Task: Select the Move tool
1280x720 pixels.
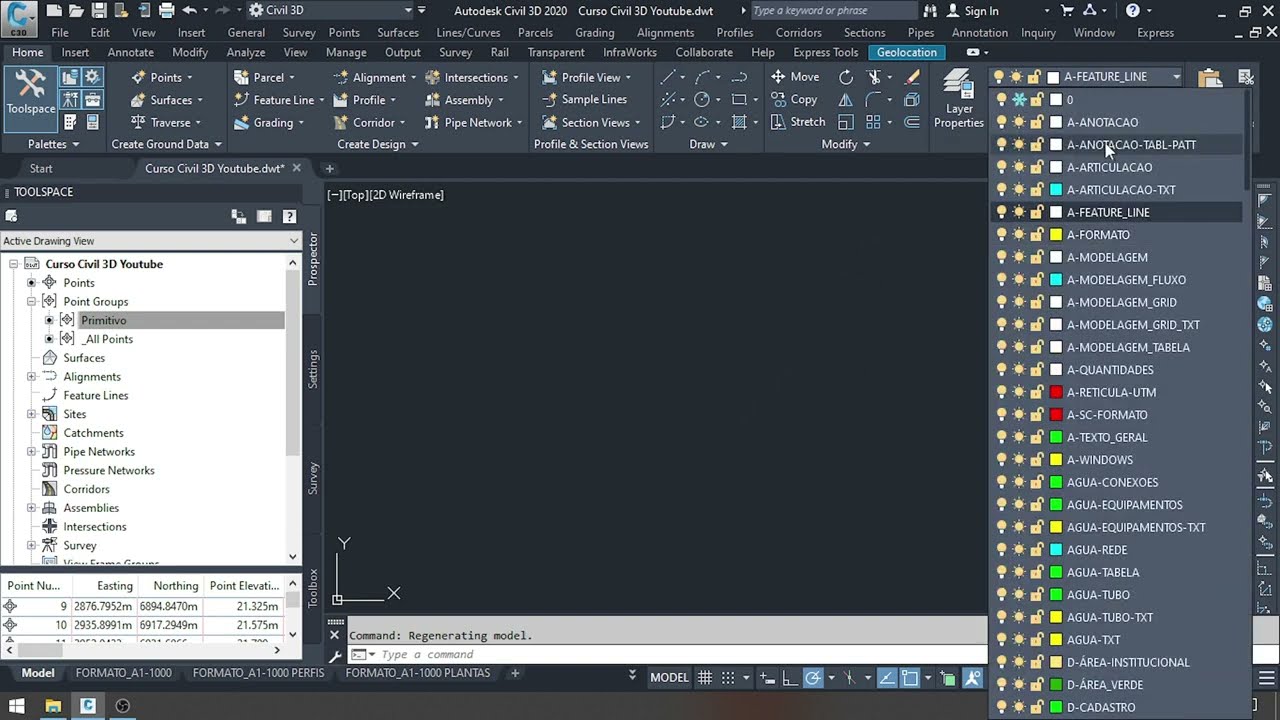Action: tap(795, 77)
